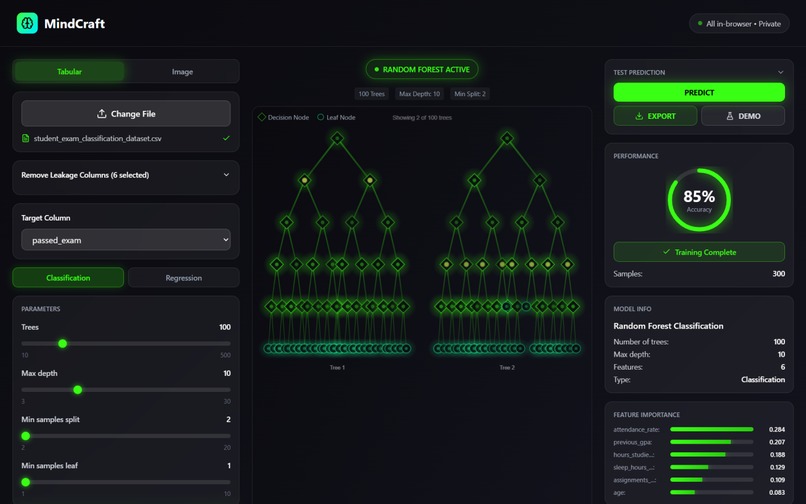Click the Showing 2 of 100 trees text
This screenshot has height=504, width=806.
(422, 117)
